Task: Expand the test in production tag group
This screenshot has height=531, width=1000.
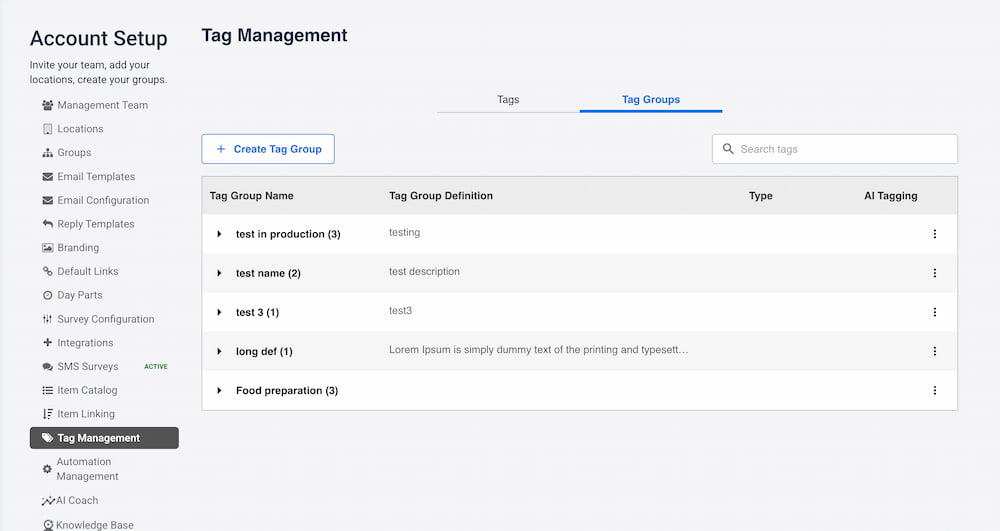Action: coord(219,234)
